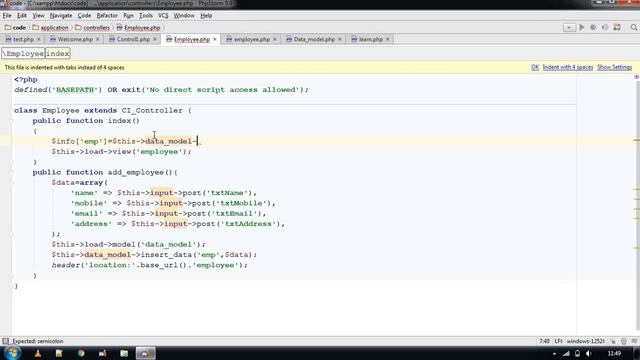Close the Welcome.php tab
This screenshot has height=360, width=640.
coord(98,39)
